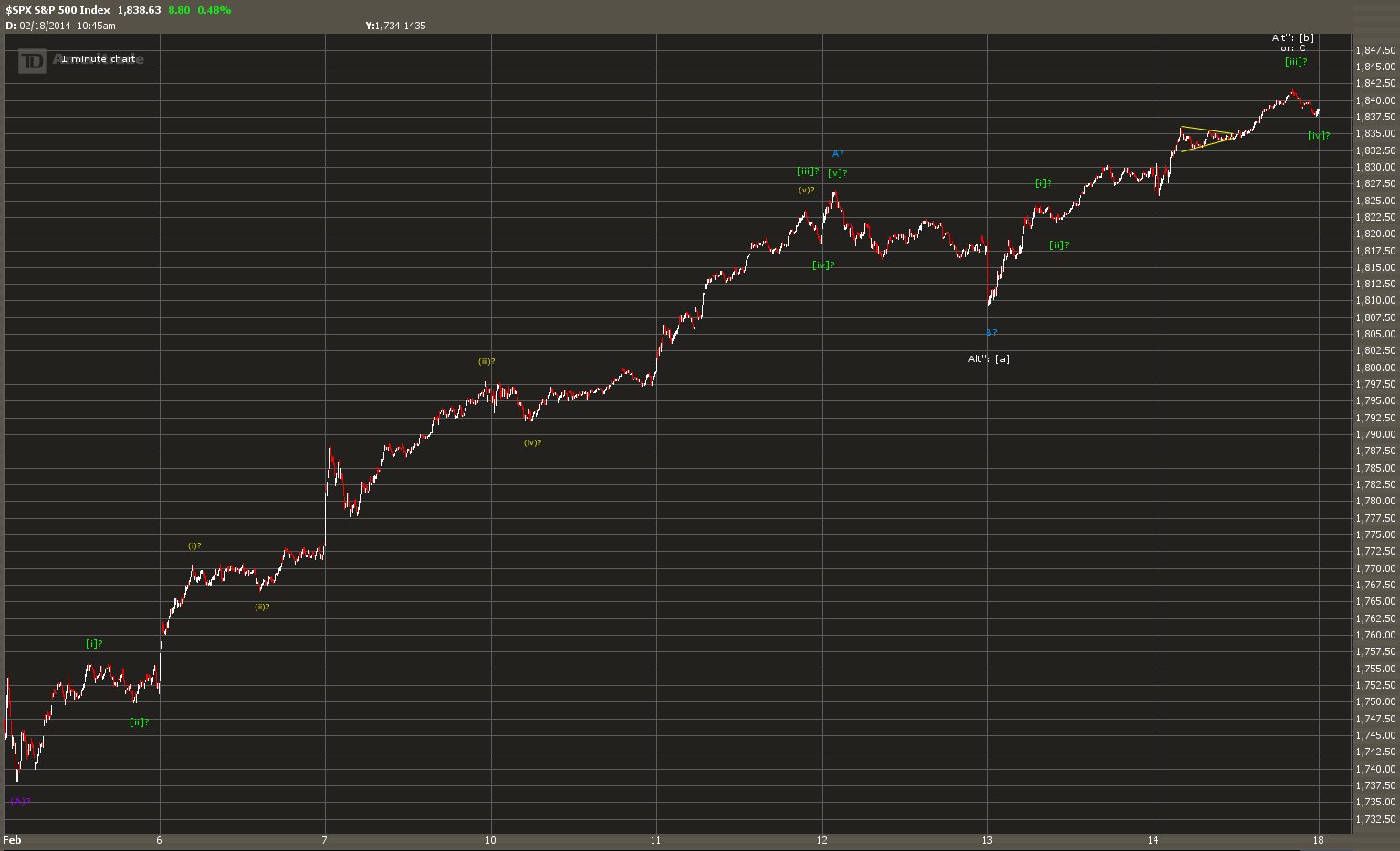Select the 1,837.50 price axis label

[1376, 117]
